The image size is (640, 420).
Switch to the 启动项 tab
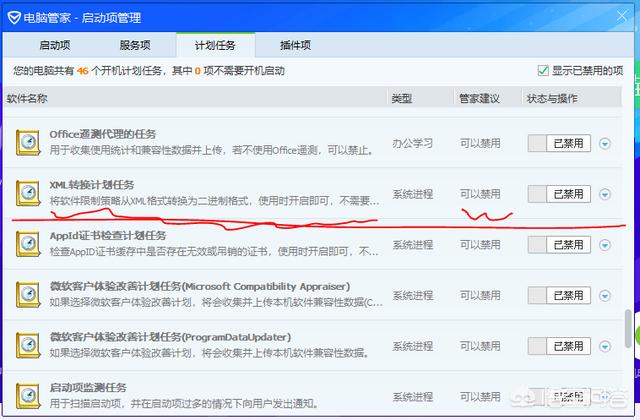(54, 45)
